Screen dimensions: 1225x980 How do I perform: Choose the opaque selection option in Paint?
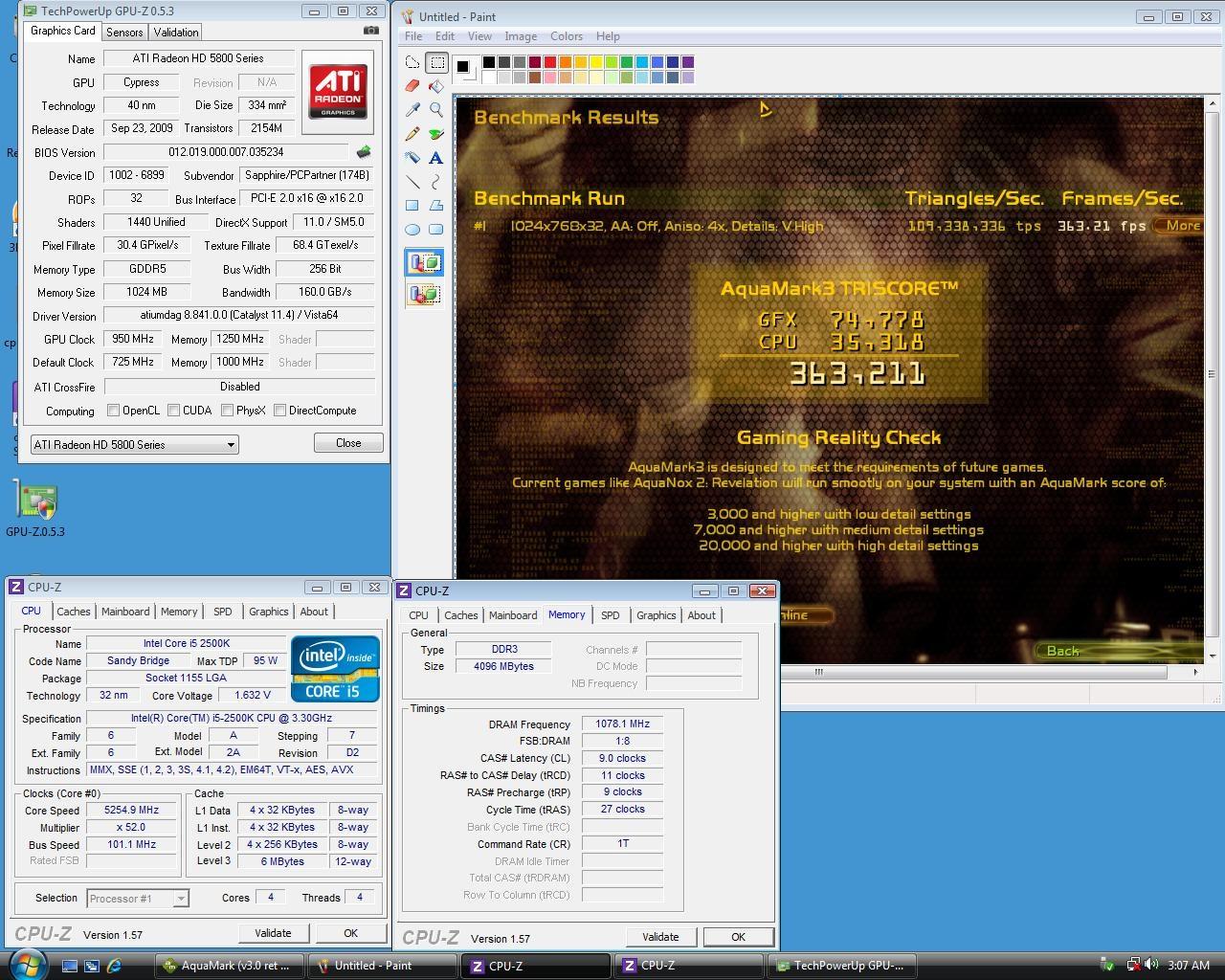[x=424, y=263]
